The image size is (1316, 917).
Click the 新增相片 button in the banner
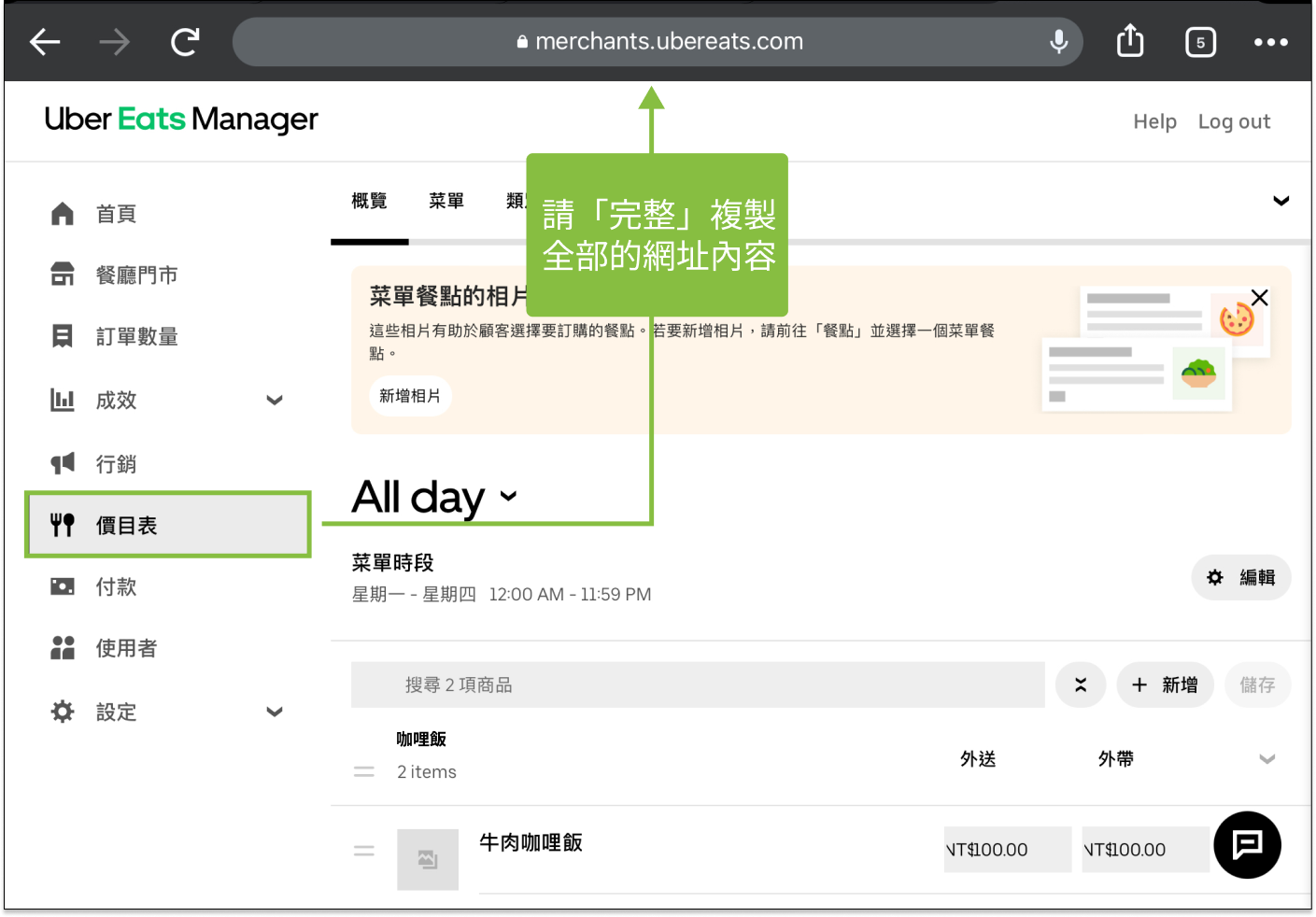point(410,396)
